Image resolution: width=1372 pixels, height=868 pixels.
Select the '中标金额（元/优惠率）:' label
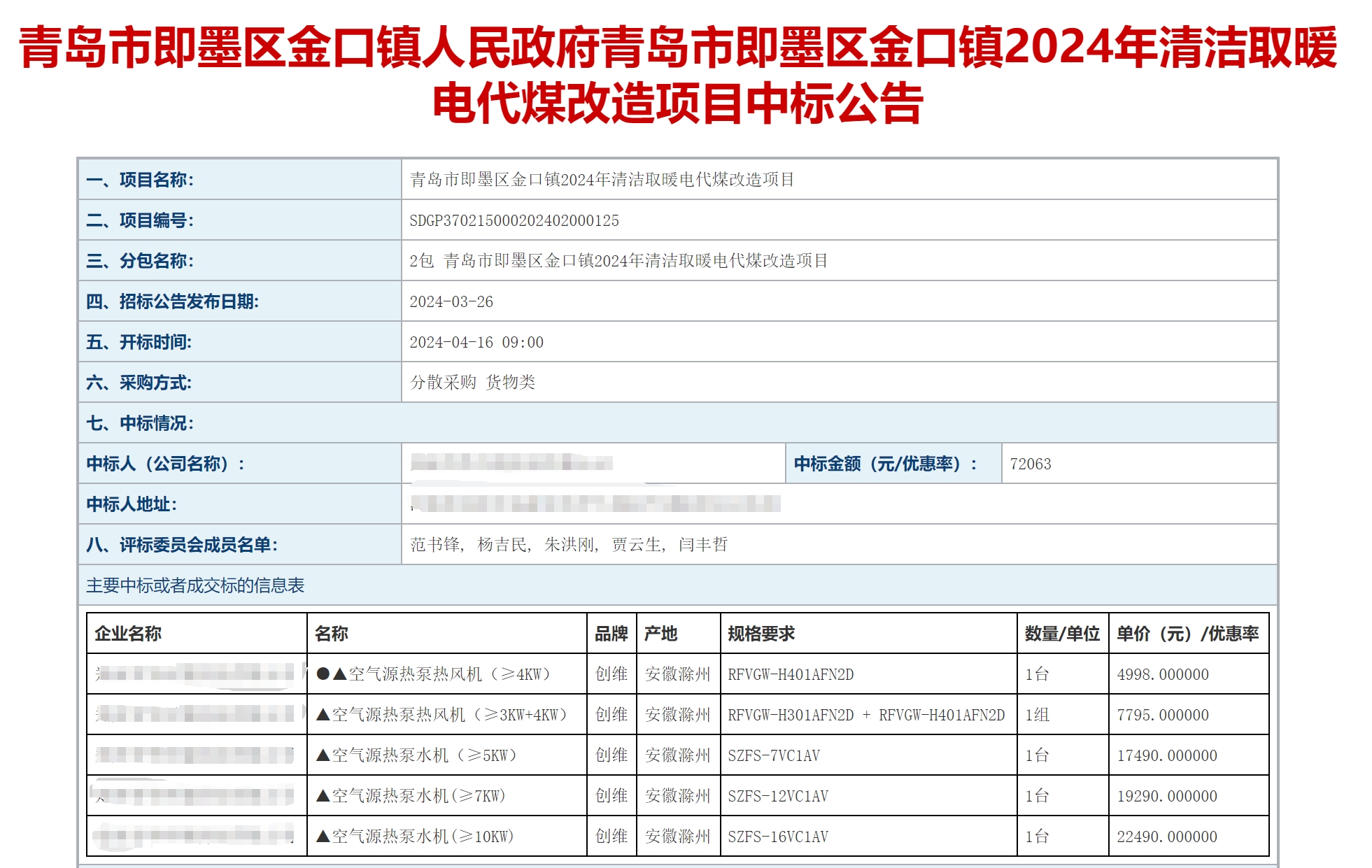[x=886, y=464]
